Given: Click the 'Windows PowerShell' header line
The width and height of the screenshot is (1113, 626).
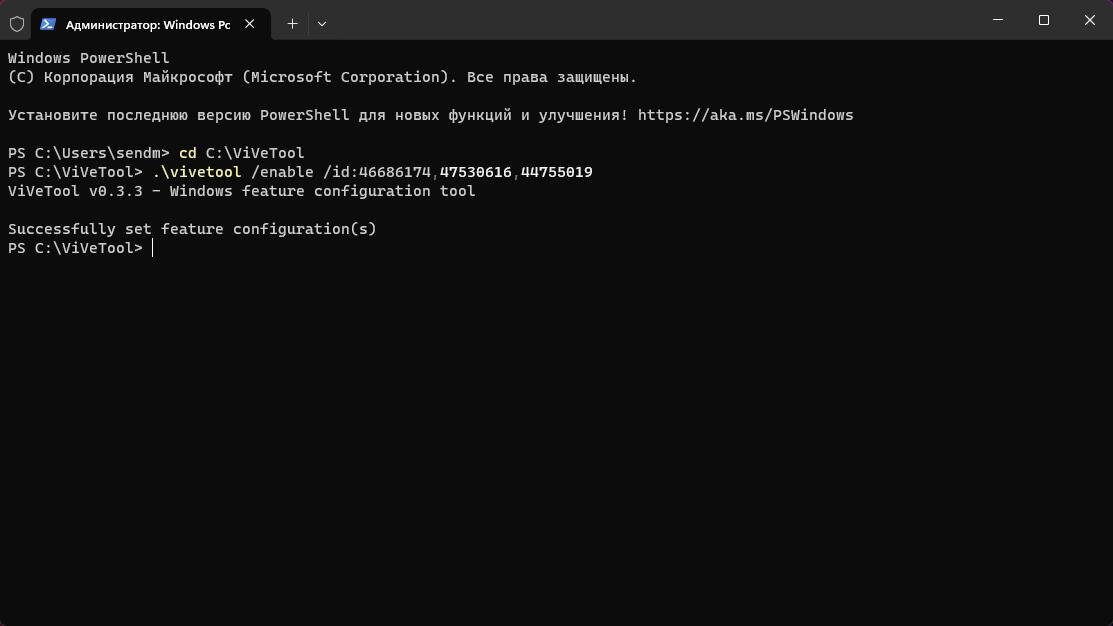Looking at the screenshot, I should [x=89, y=58].
